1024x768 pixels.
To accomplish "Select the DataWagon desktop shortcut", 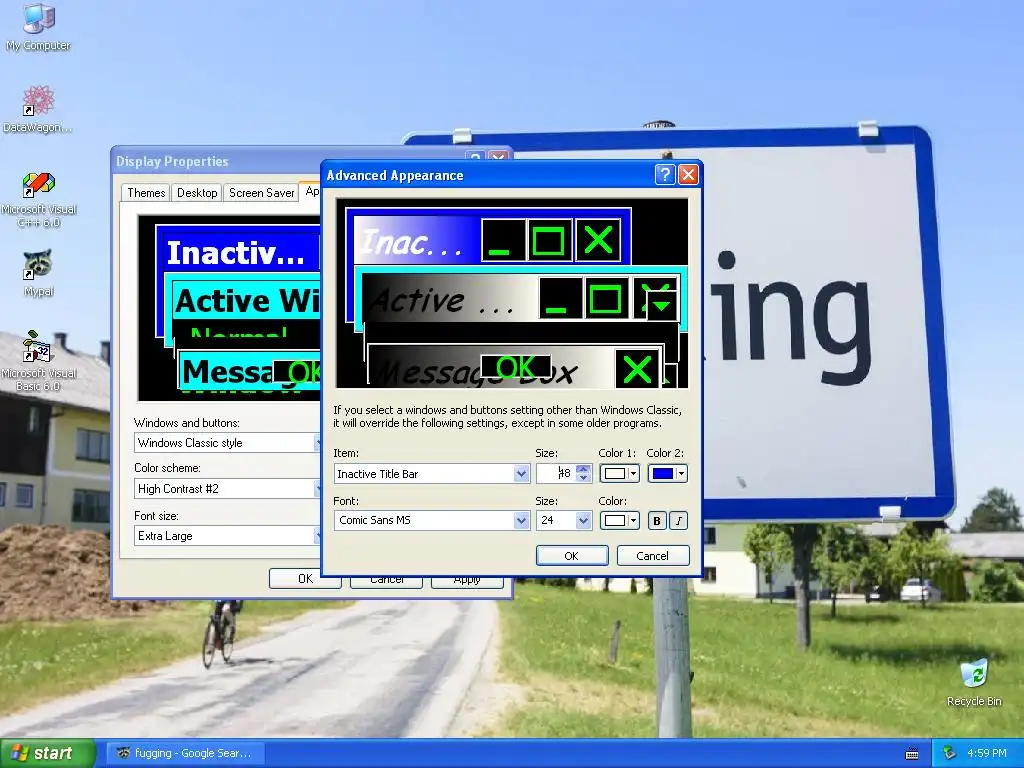I will [x=38, y=109].
